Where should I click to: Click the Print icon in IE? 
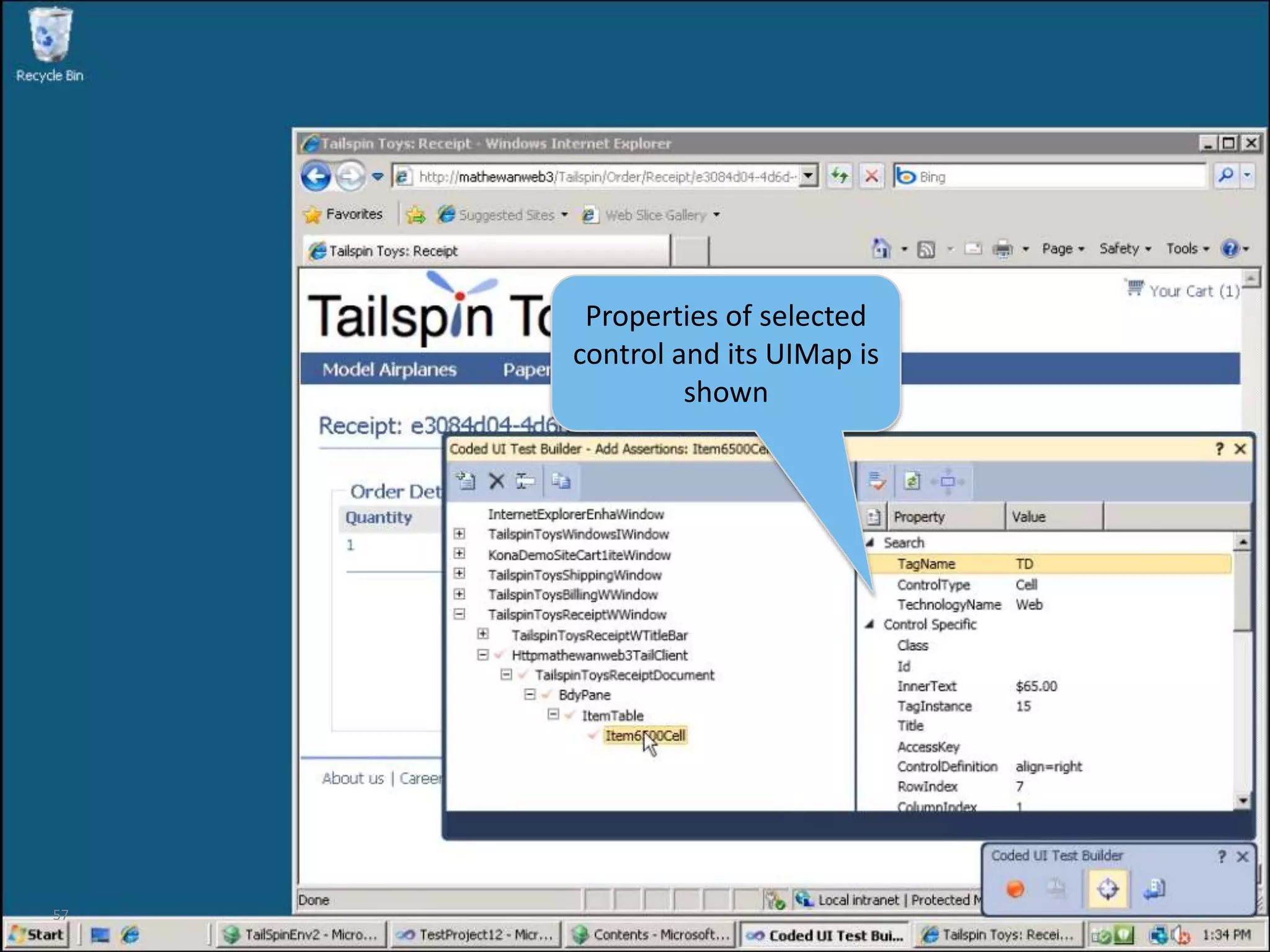click(1002, 249)
